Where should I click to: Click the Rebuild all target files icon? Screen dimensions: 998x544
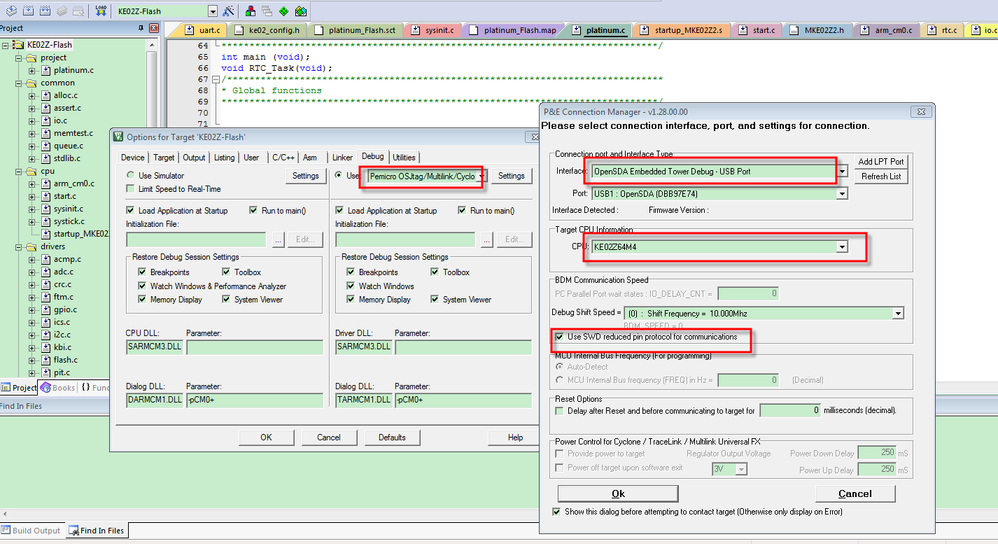point(45,11)
